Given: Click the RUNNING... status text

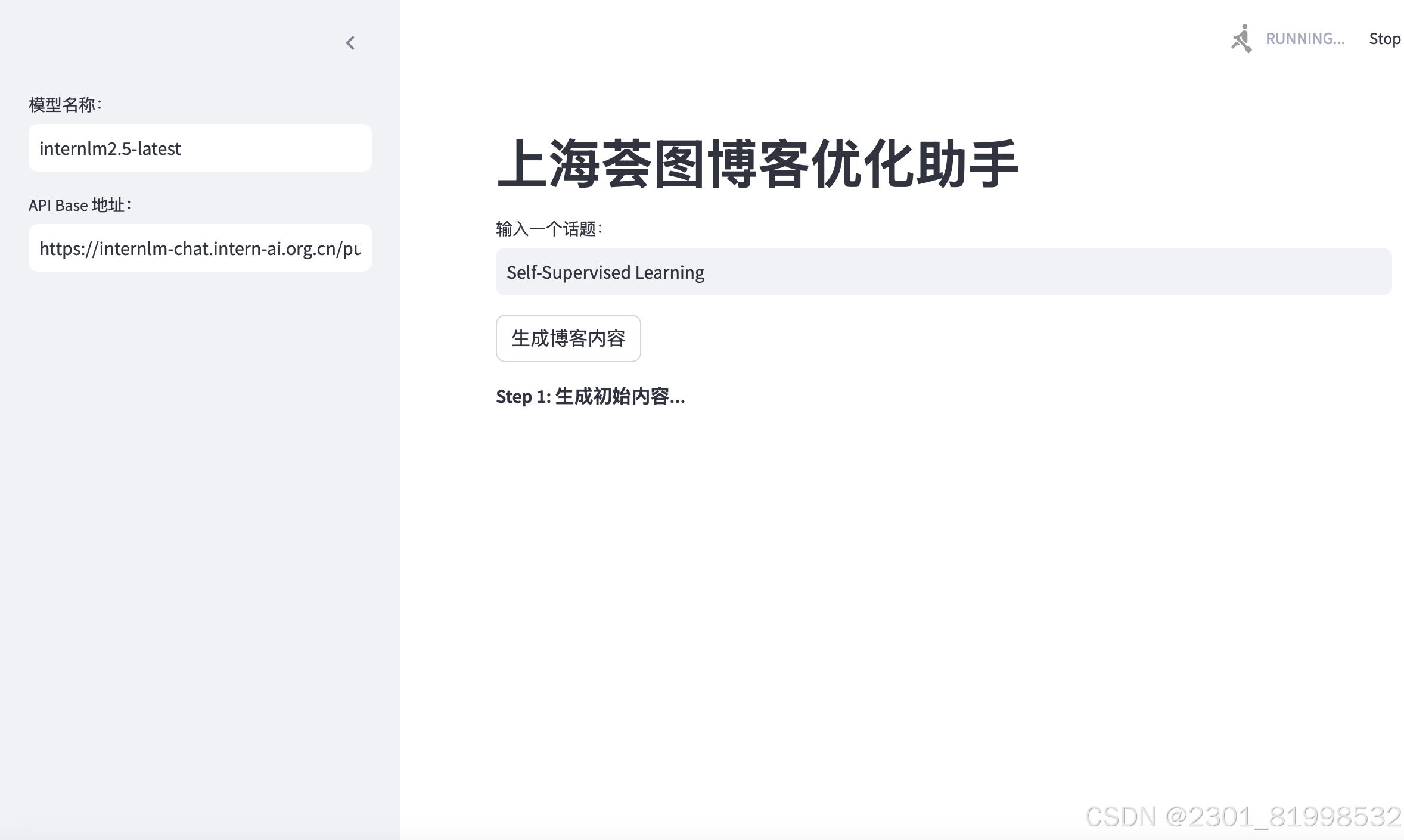Looking at the screenshot, I should (1305, 39).
